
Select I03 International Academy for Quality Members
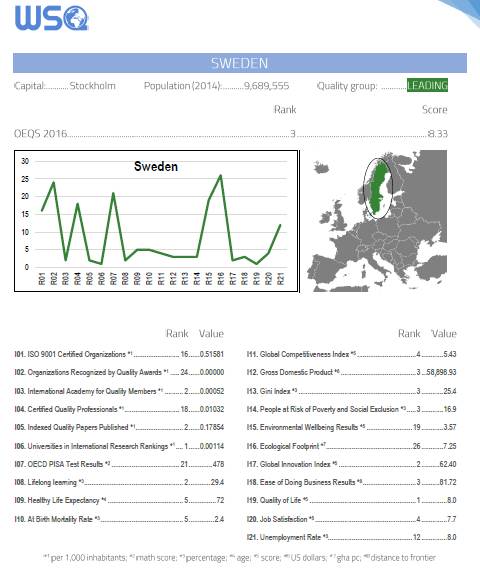click(x=119, y=391)
